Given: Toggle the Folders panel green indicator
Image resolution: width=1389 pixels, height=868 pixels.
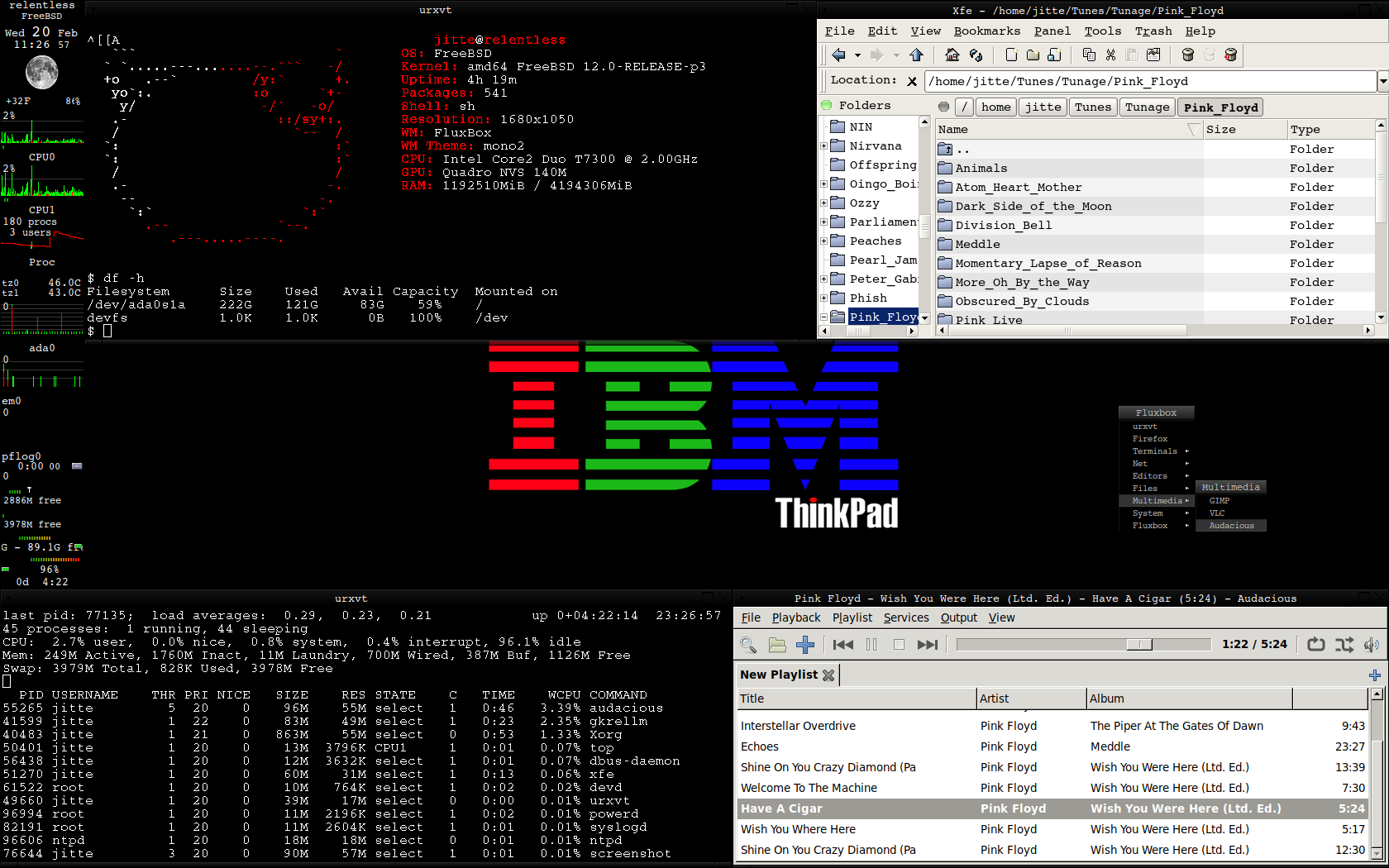Looking at the screenshot, I should pos(826,106).
